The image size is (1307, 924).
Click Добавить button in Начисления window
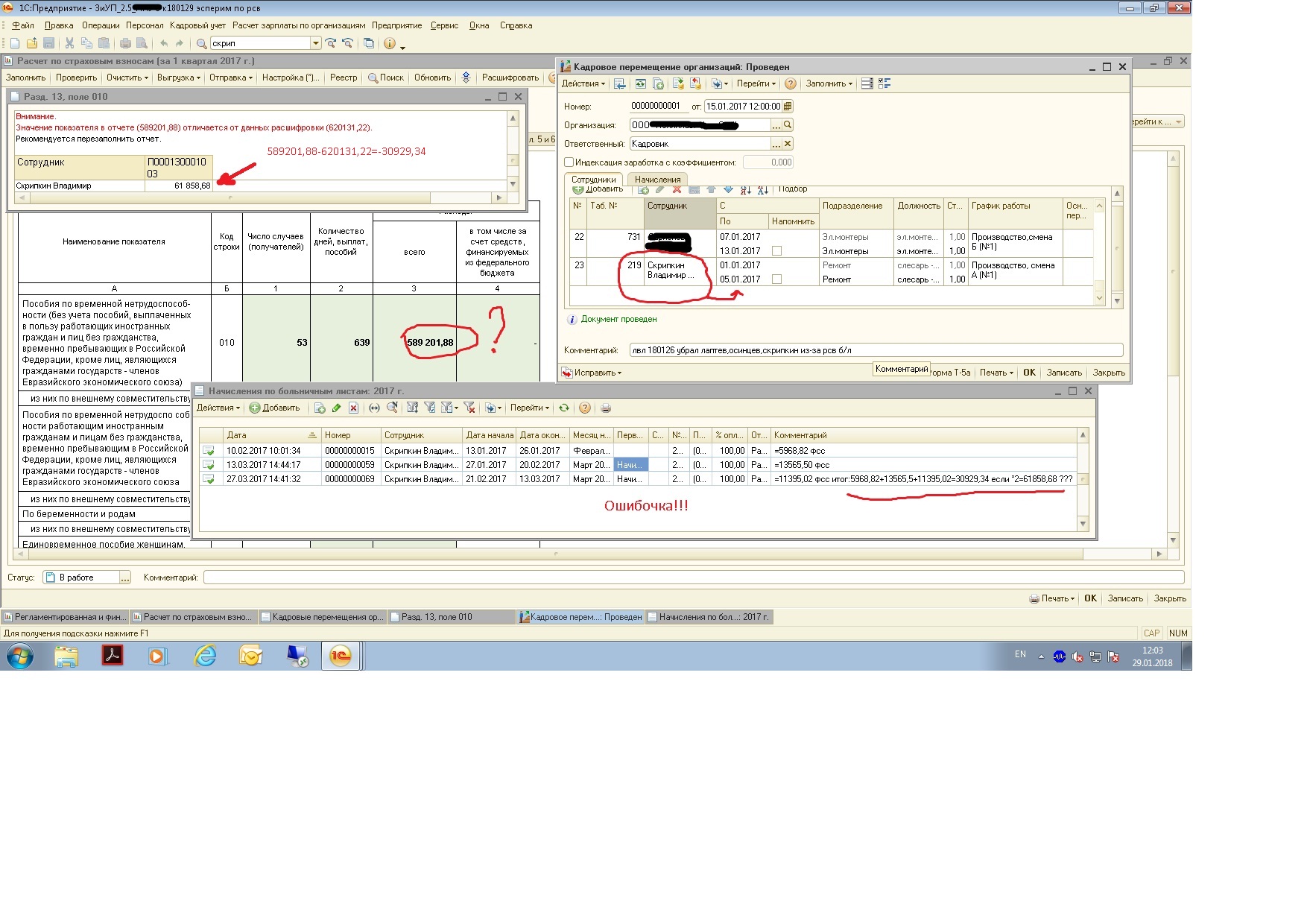coord(275,408)
